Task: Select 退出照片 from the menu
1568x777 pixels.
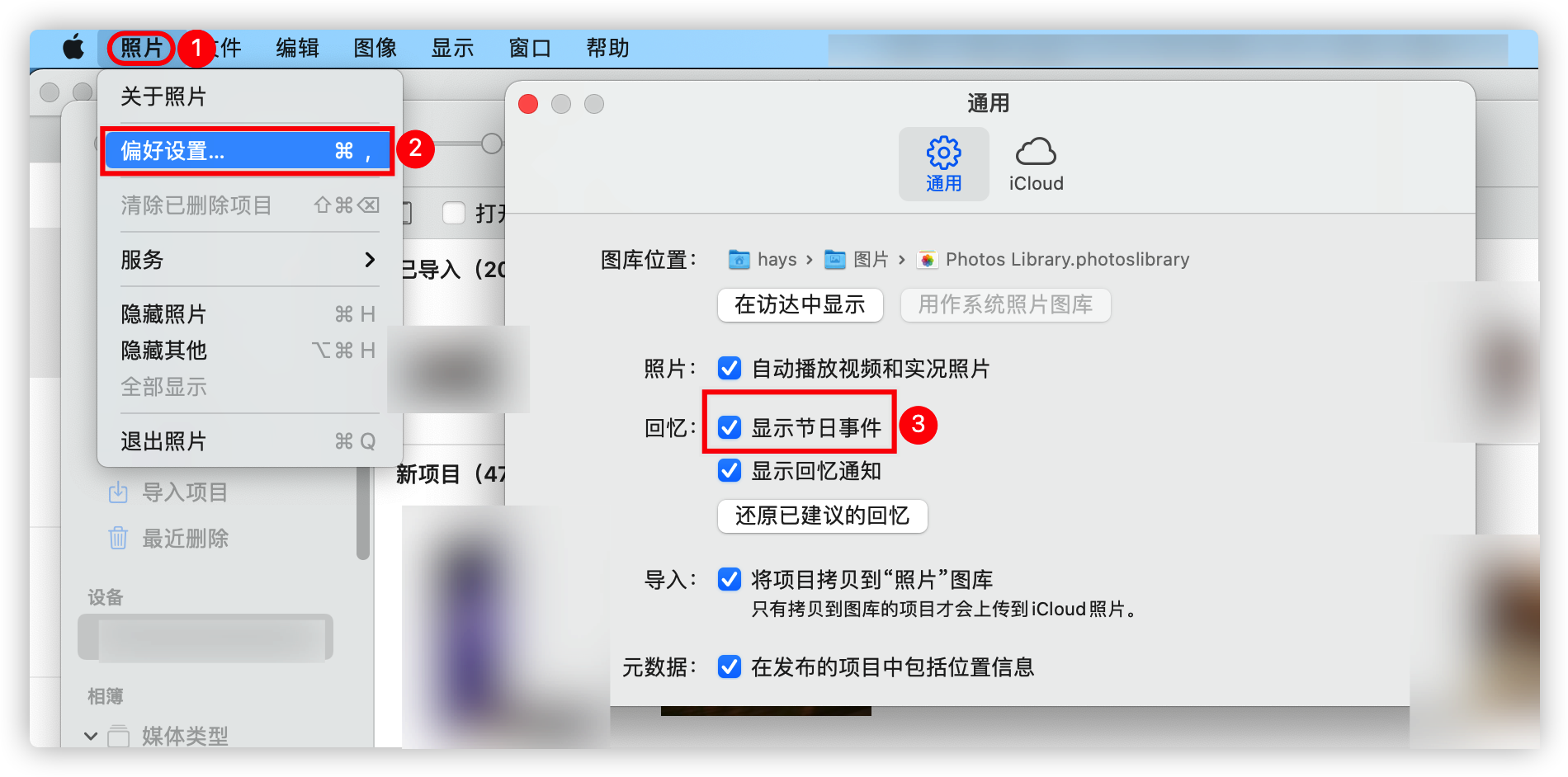Action: coord(247,441)
